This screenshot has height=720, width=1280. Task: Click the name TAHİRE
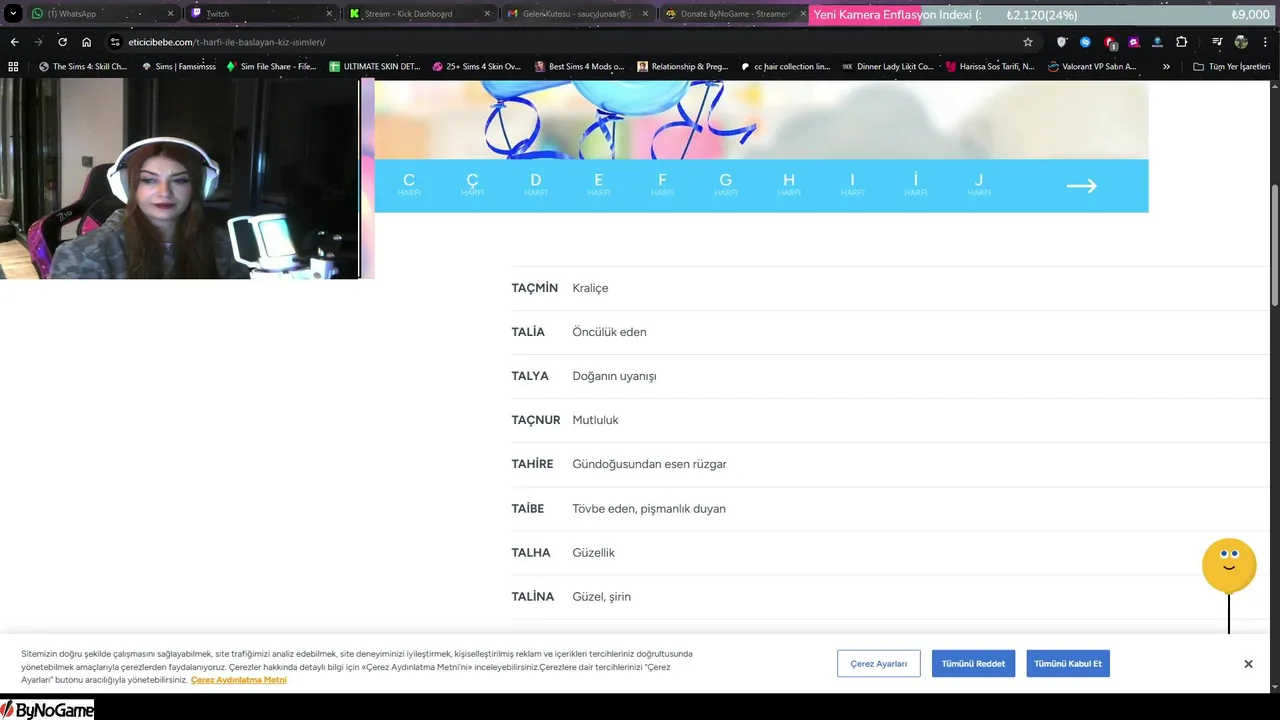click(532, 464)
